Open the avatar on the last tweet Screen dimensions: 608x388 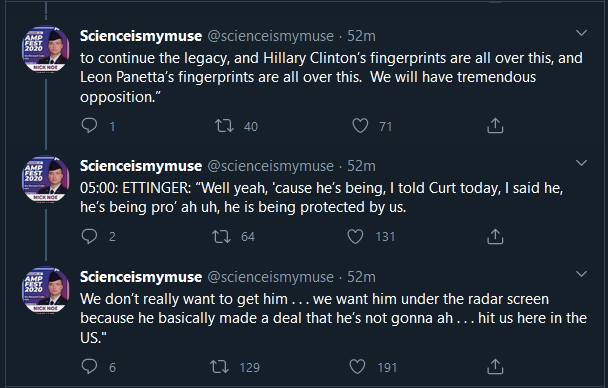click(46, 290)
